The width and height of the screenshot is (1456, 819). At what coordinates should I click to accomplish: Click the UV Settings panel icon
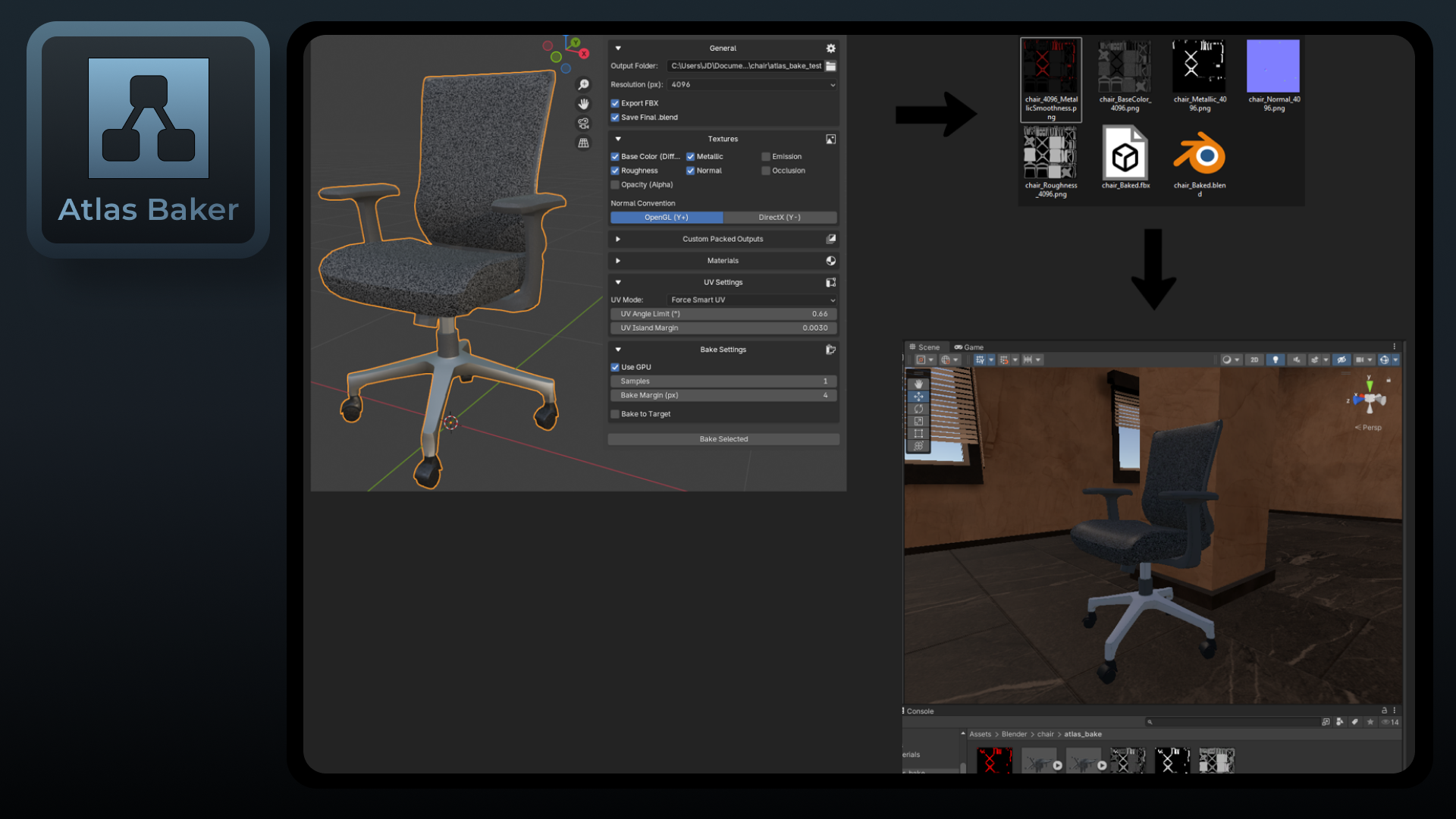(x=830, y=283)
